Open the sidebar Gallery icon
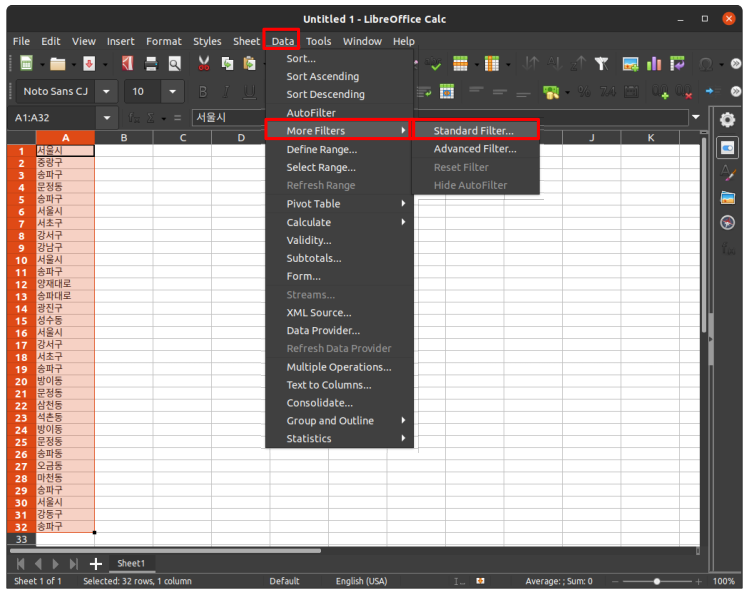This screenshot has height=595, width=749. coord(728,197)
